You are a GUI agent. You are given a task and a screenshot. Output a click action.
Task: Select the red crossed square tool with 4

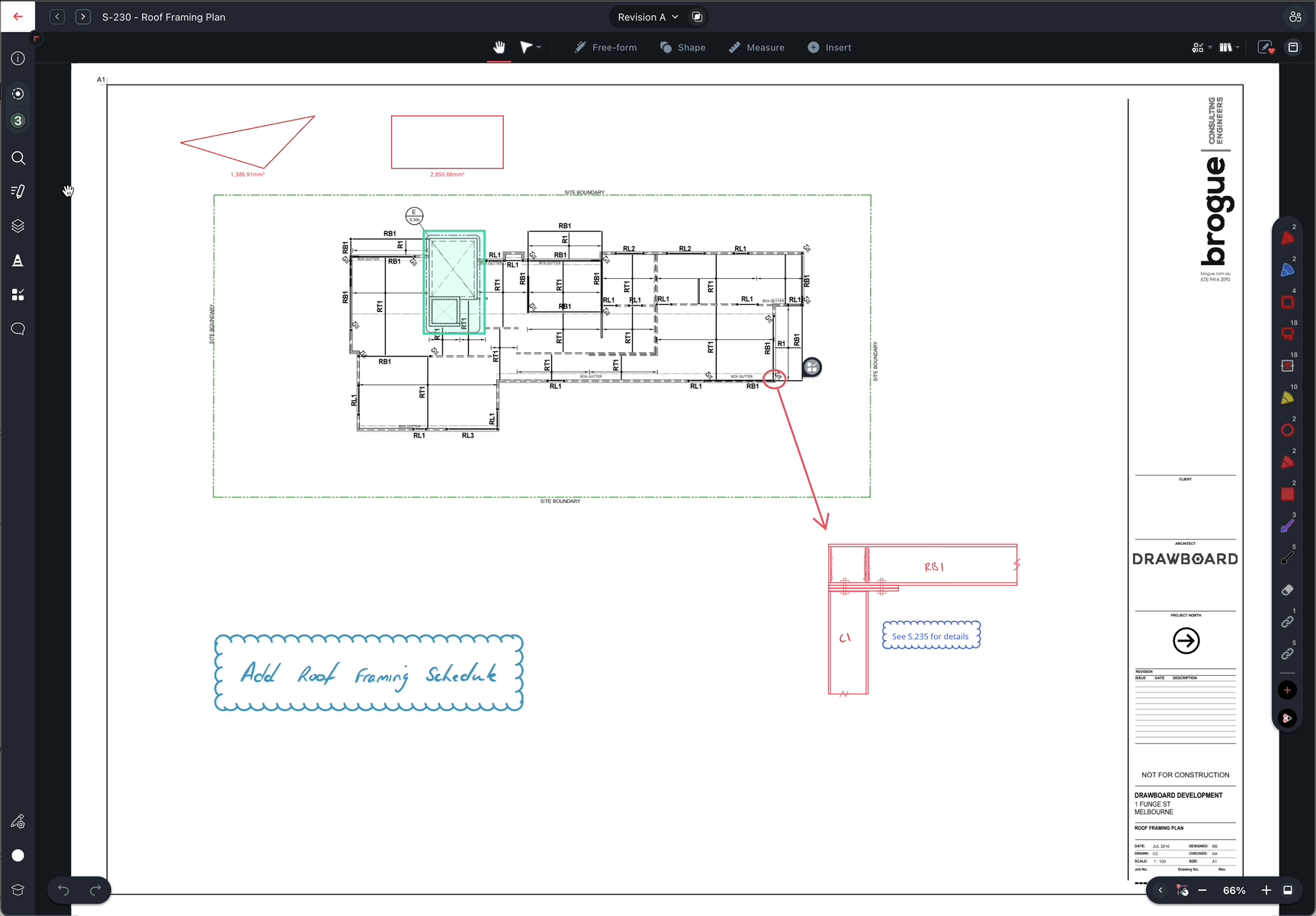[x=1288, y=302]
